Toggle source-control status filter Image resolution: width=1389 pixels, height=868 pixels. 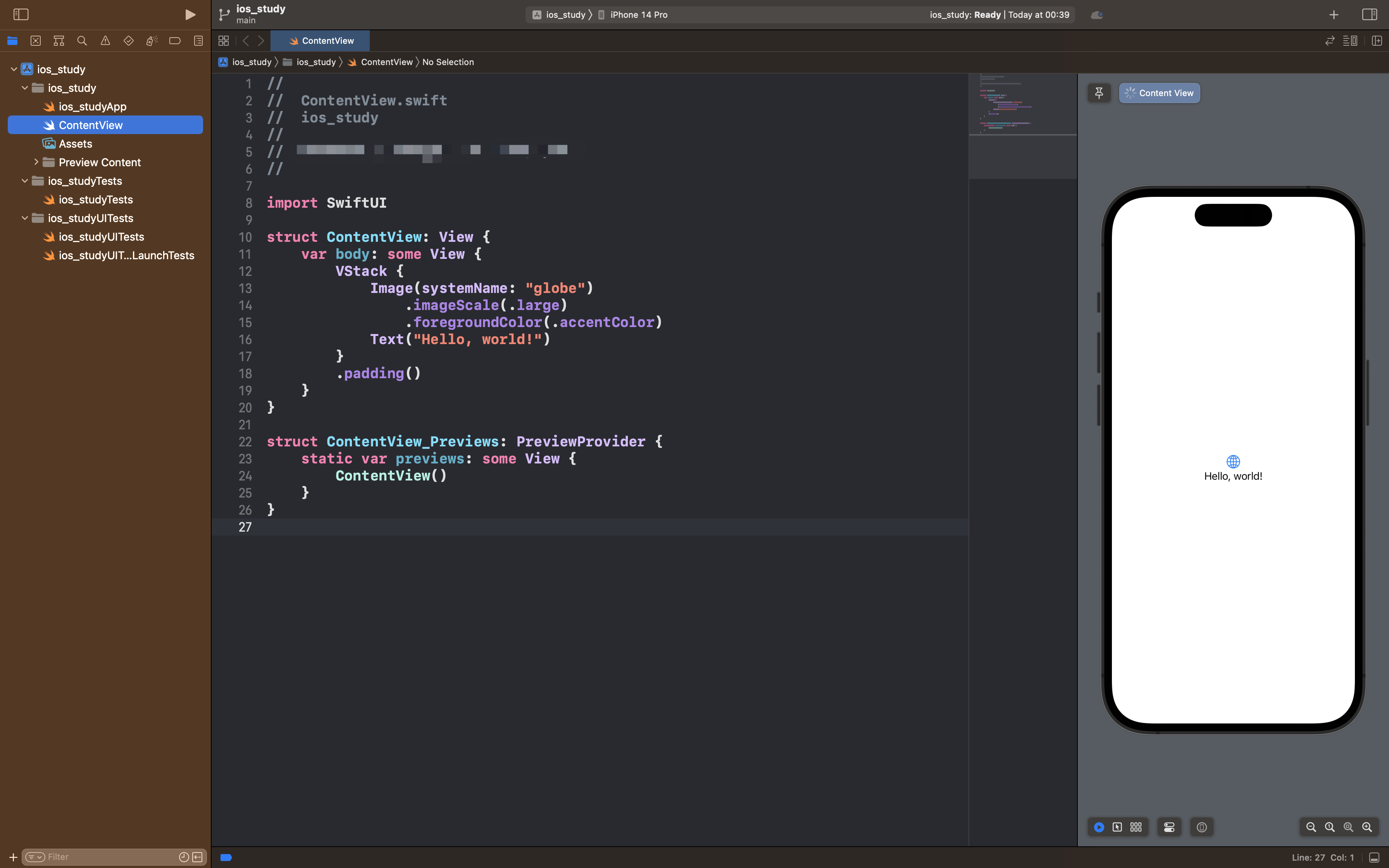[197, 857]
